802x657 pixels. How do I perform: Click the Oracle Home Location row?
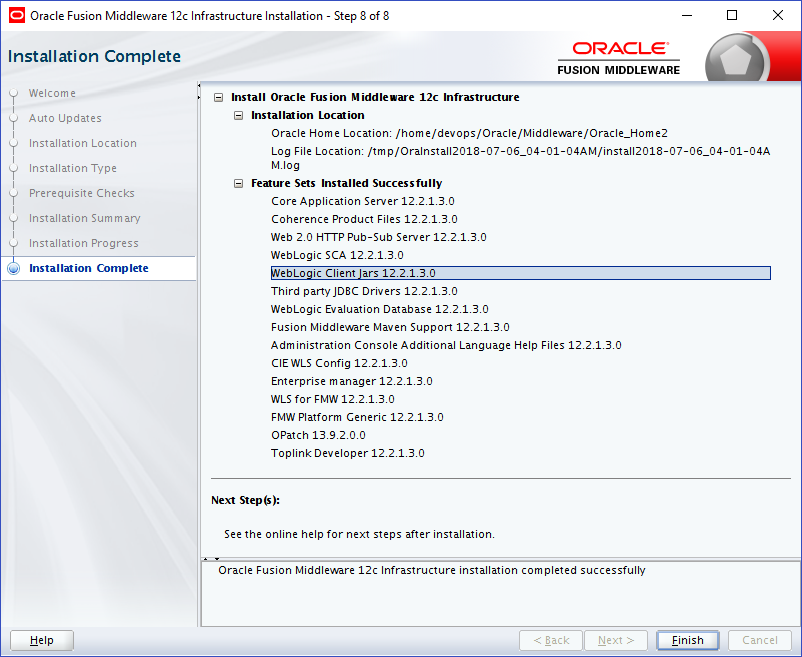click(470, 133)
